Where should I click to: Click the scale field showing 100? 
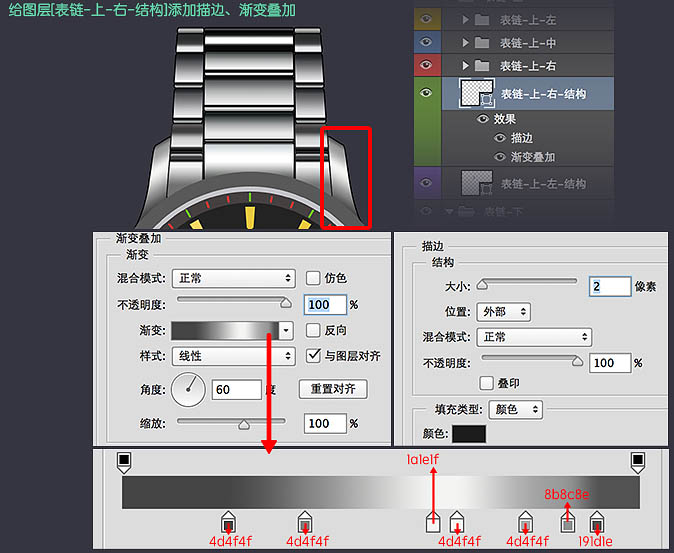pyautogui.click(x=325, y=424)
